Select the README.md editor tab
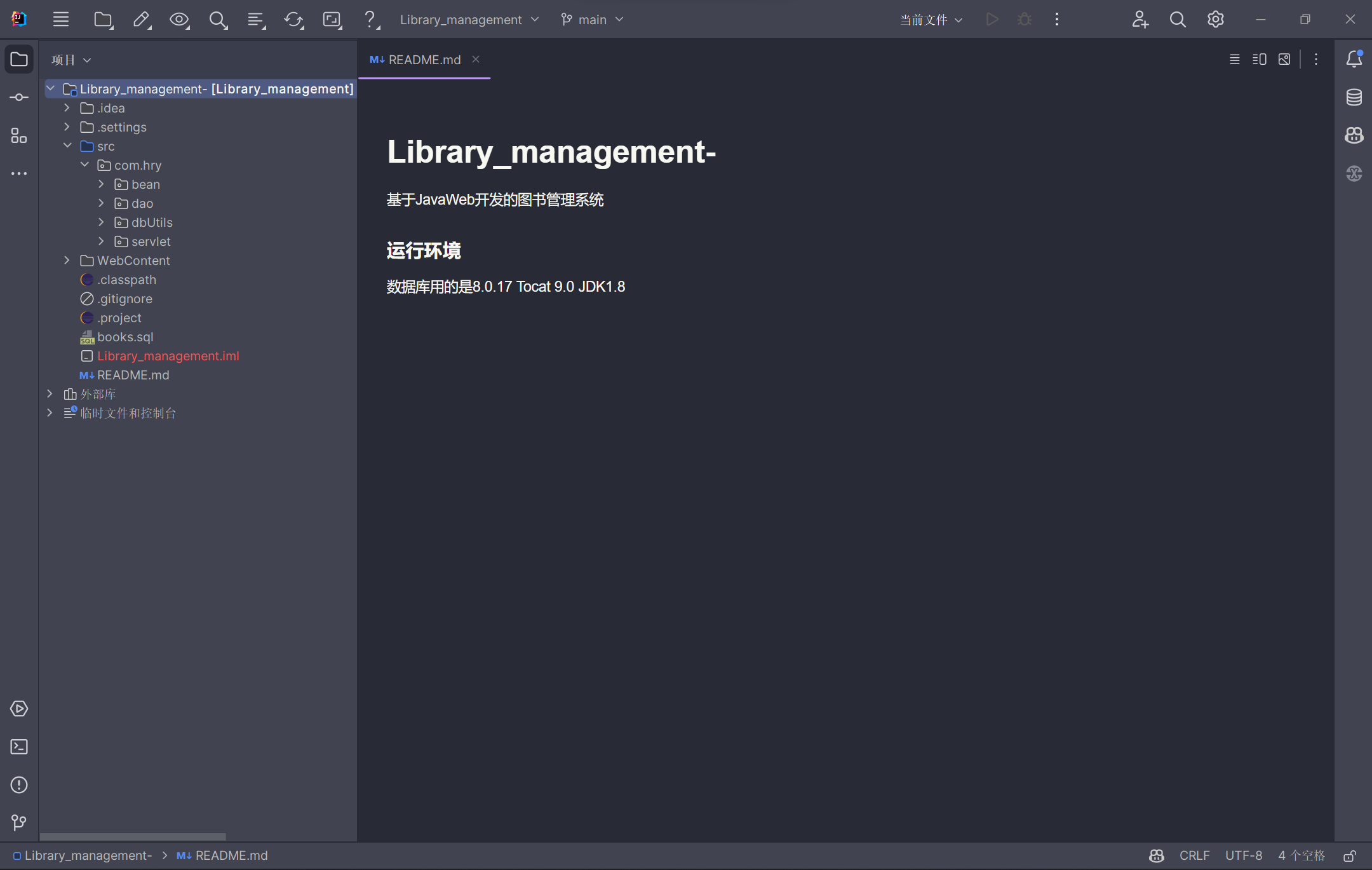1372x870 pixels. [424, 60]
